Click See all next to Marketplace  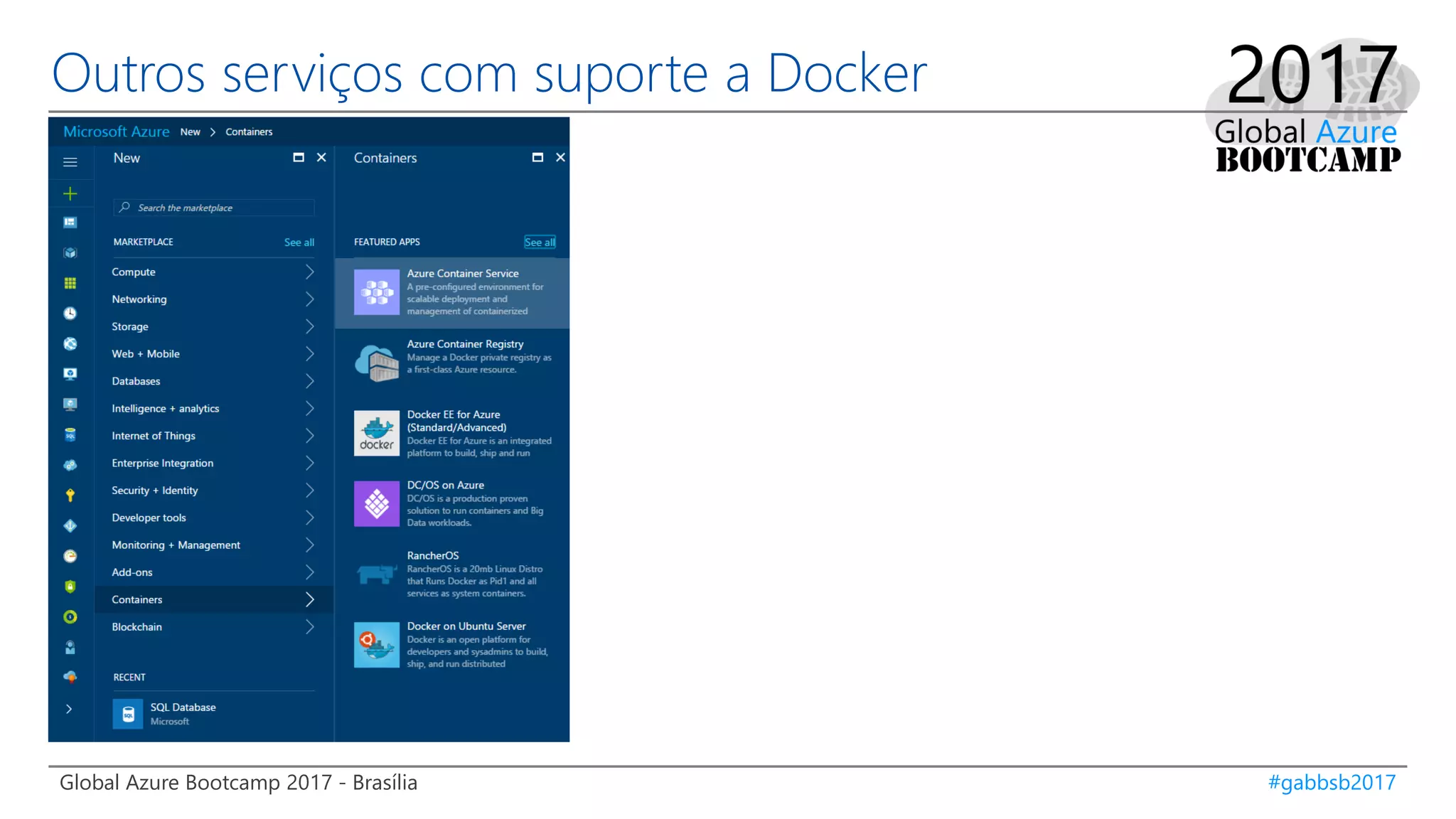coord(299,242)
